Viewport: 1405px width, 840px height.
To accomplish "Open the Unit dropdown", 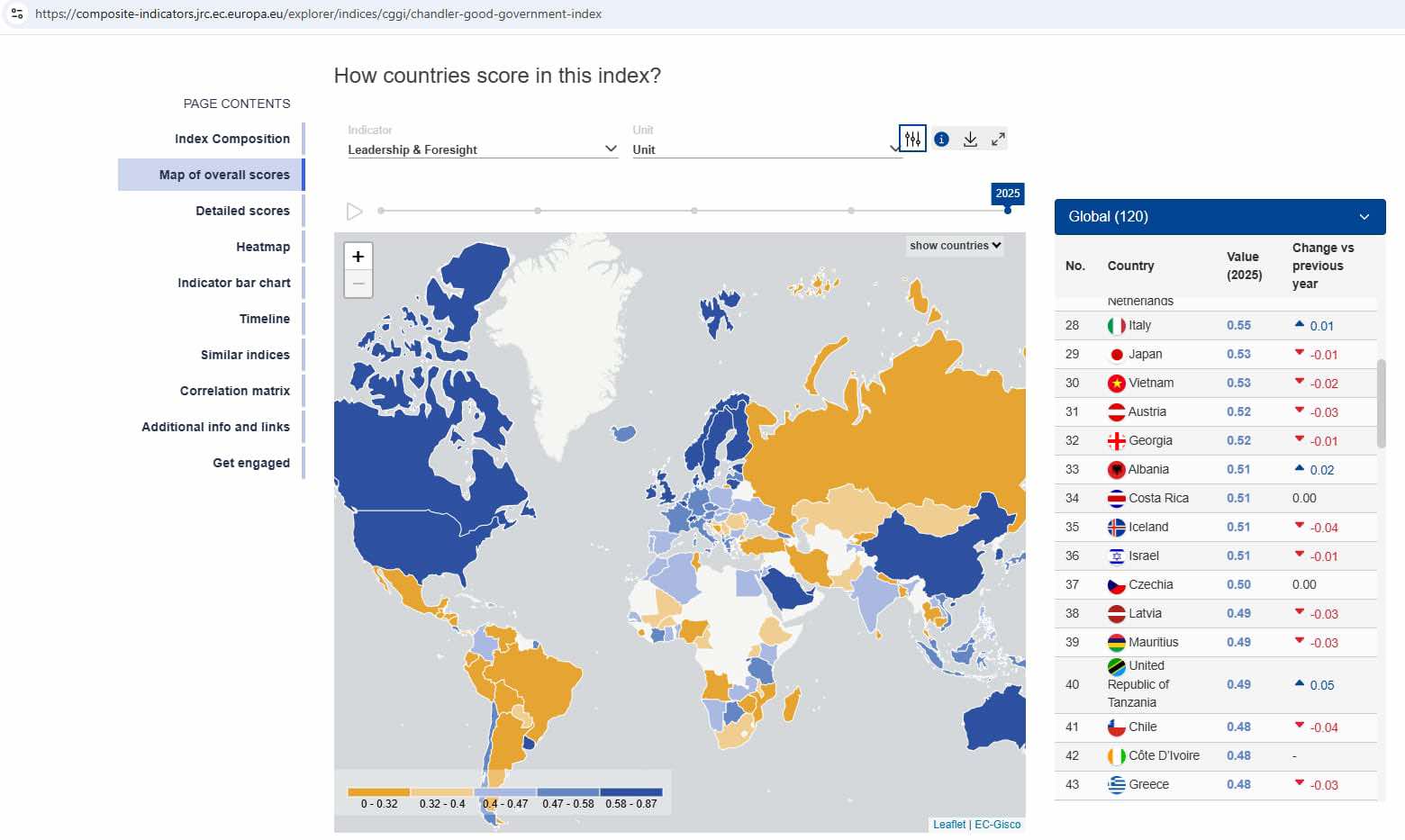I will click(766, 149).
